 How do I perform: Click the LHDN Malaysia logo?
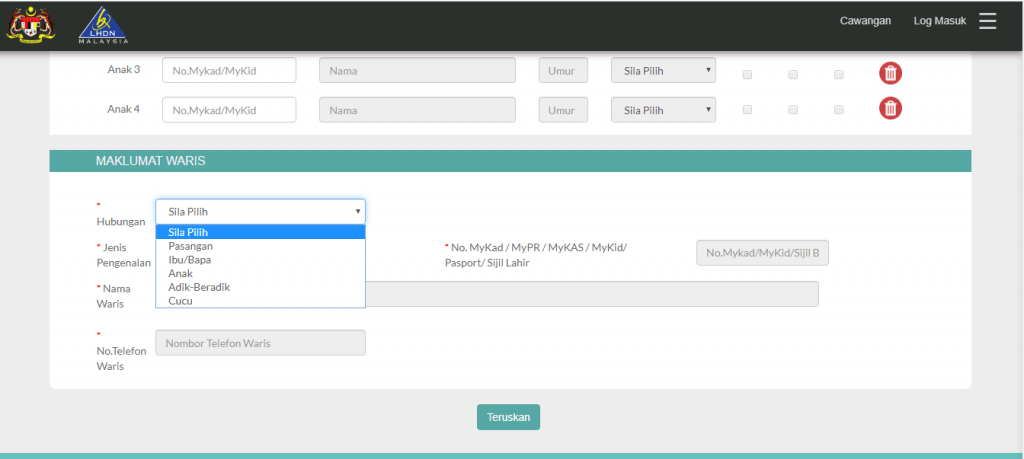tap(103, 25)
